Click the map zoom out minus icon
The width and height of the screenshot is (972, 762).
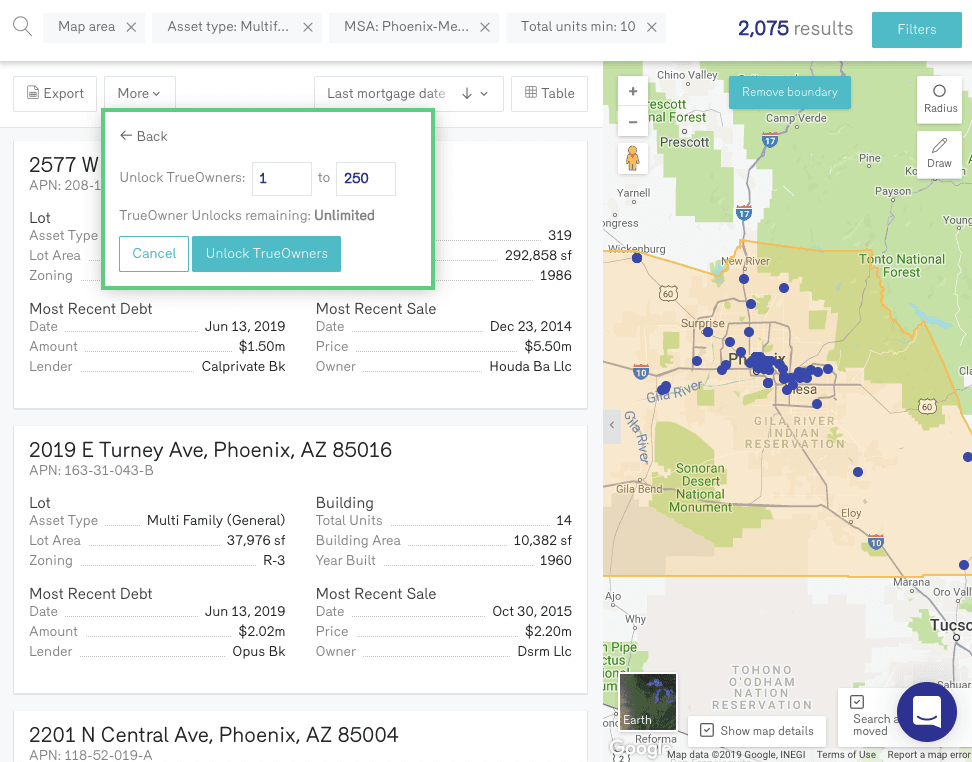click(633, 123)
